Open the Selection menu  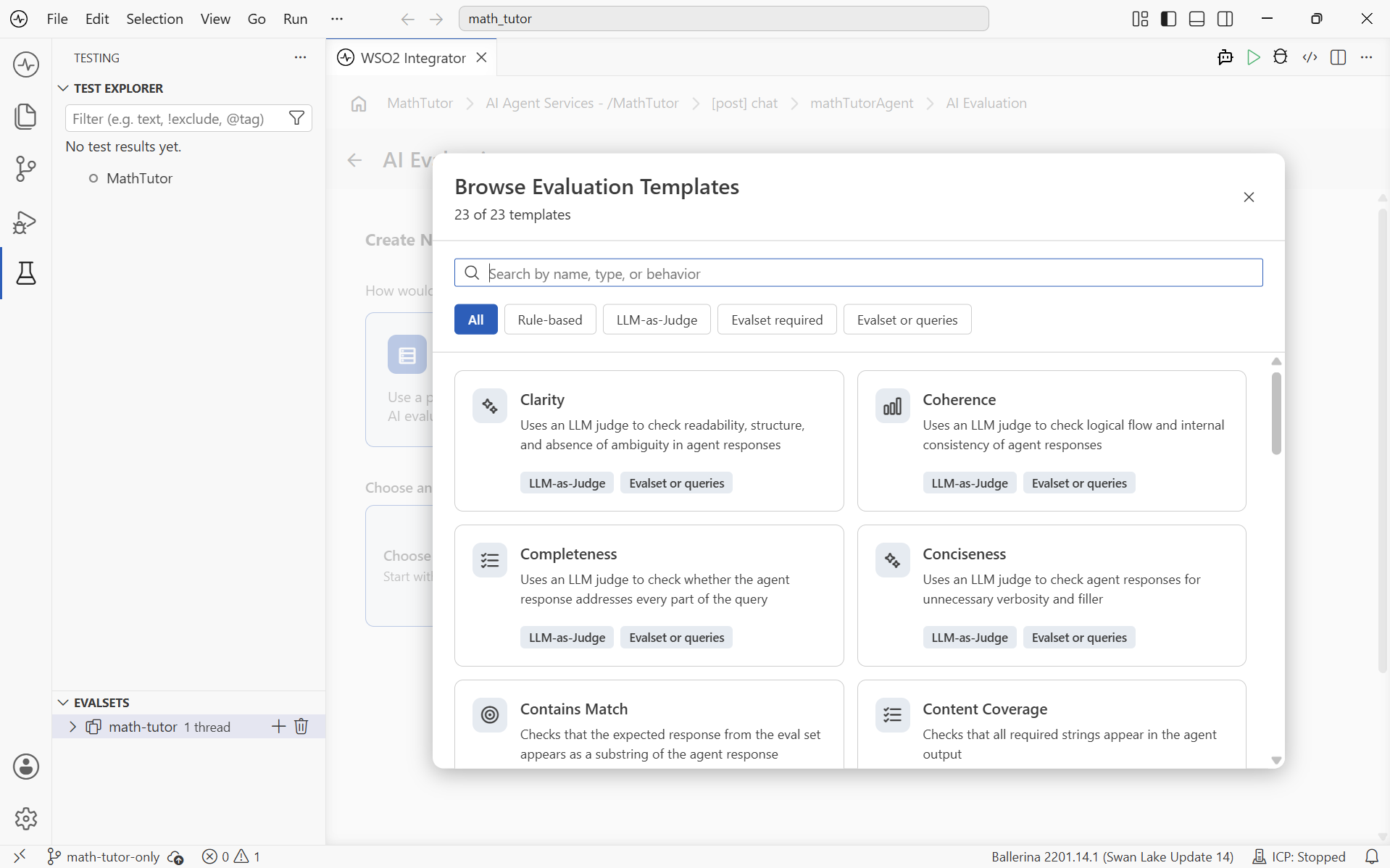[154, 19]
